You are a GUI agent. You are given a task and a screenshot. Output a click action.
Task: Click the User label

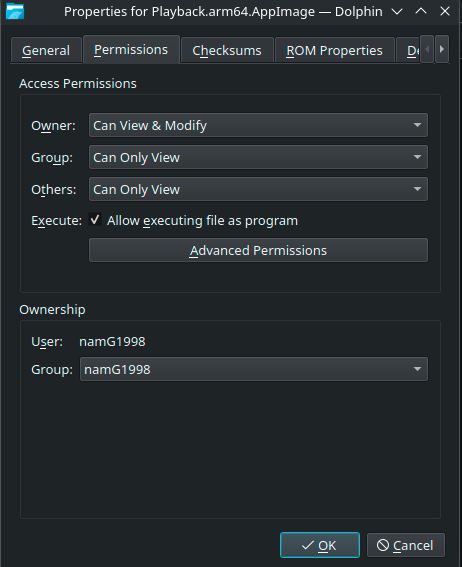(x=47, y=341)
